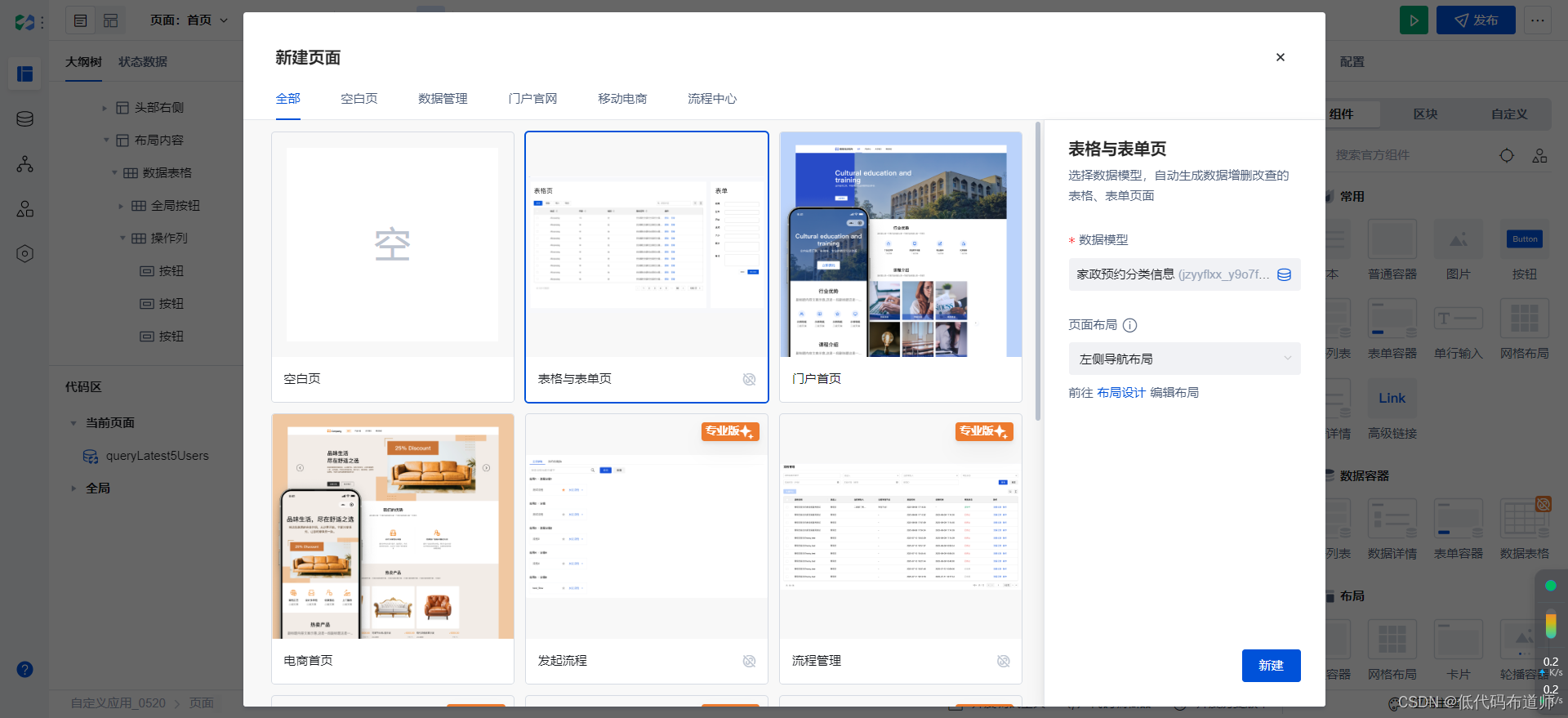Close the 新建页面 dialog
1568x718 pixels.
coord(1281,57)
